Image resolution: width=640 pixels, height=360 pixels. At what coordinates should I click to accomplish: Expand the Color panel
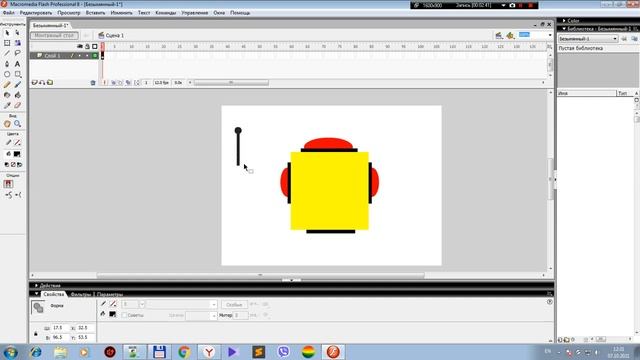pos(564,20)
